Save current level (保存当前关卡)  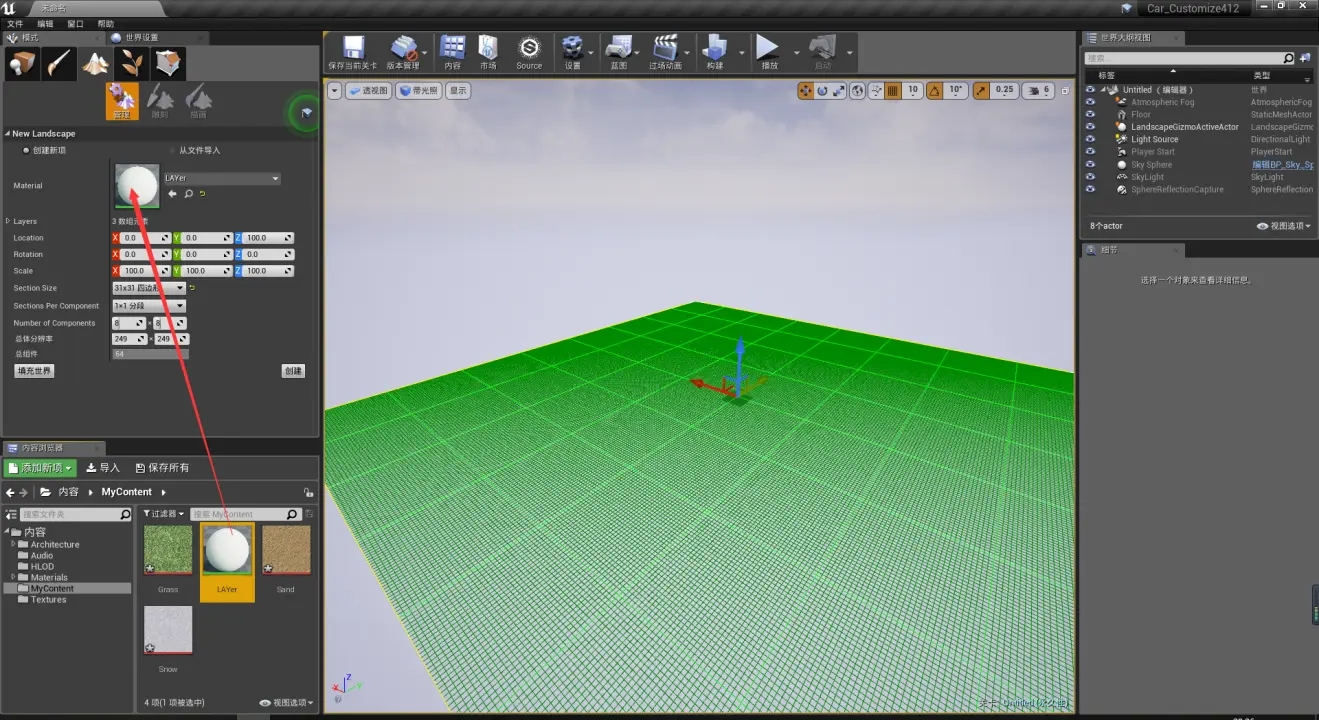click(351, 52)
